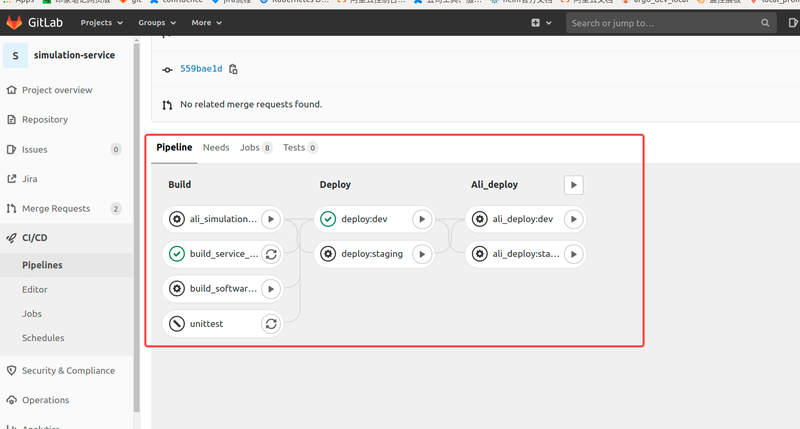Open Security & Compliance in sidebar

click(x=68, y=370)
